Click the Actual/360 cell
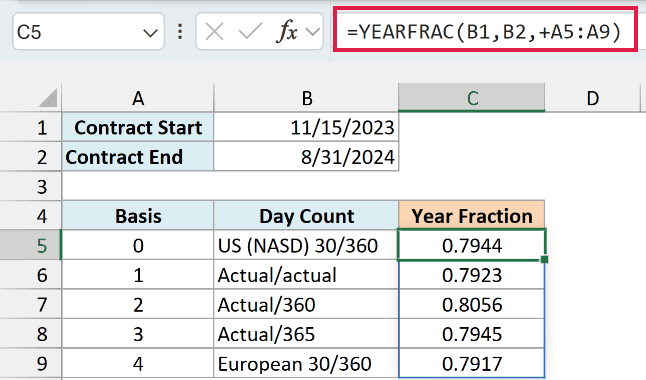The image size is (646, 380). [x=306, y=304]
